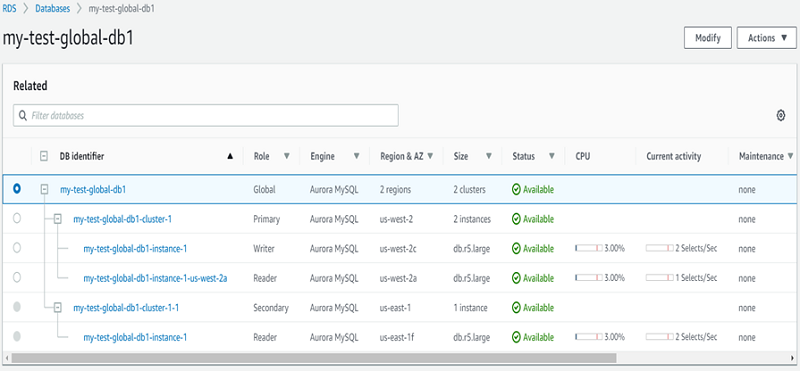Click the Size column sort arrow
Image resolution: width=800 pixels, height=371 pixels.
[x=489, y=156]
